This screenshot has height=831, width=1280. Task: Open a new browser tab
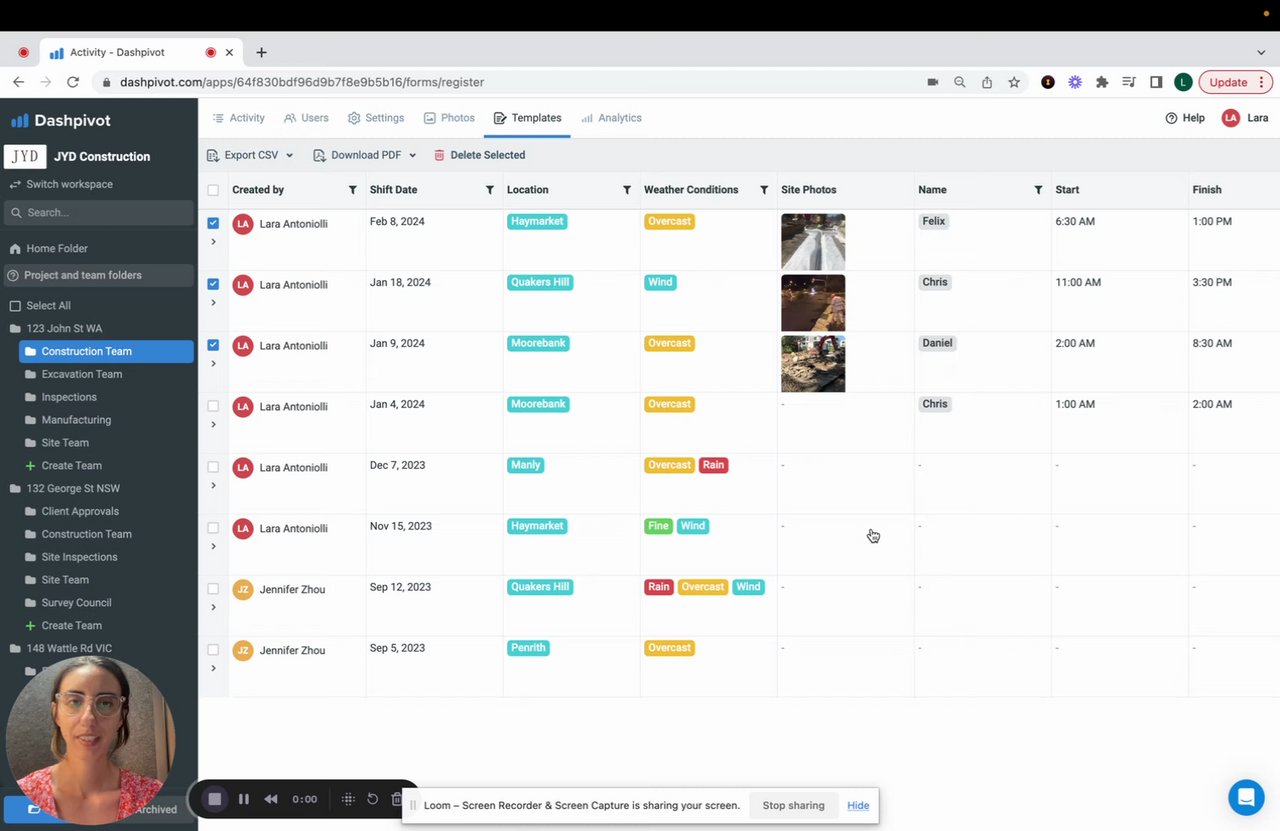click(261, 52)
